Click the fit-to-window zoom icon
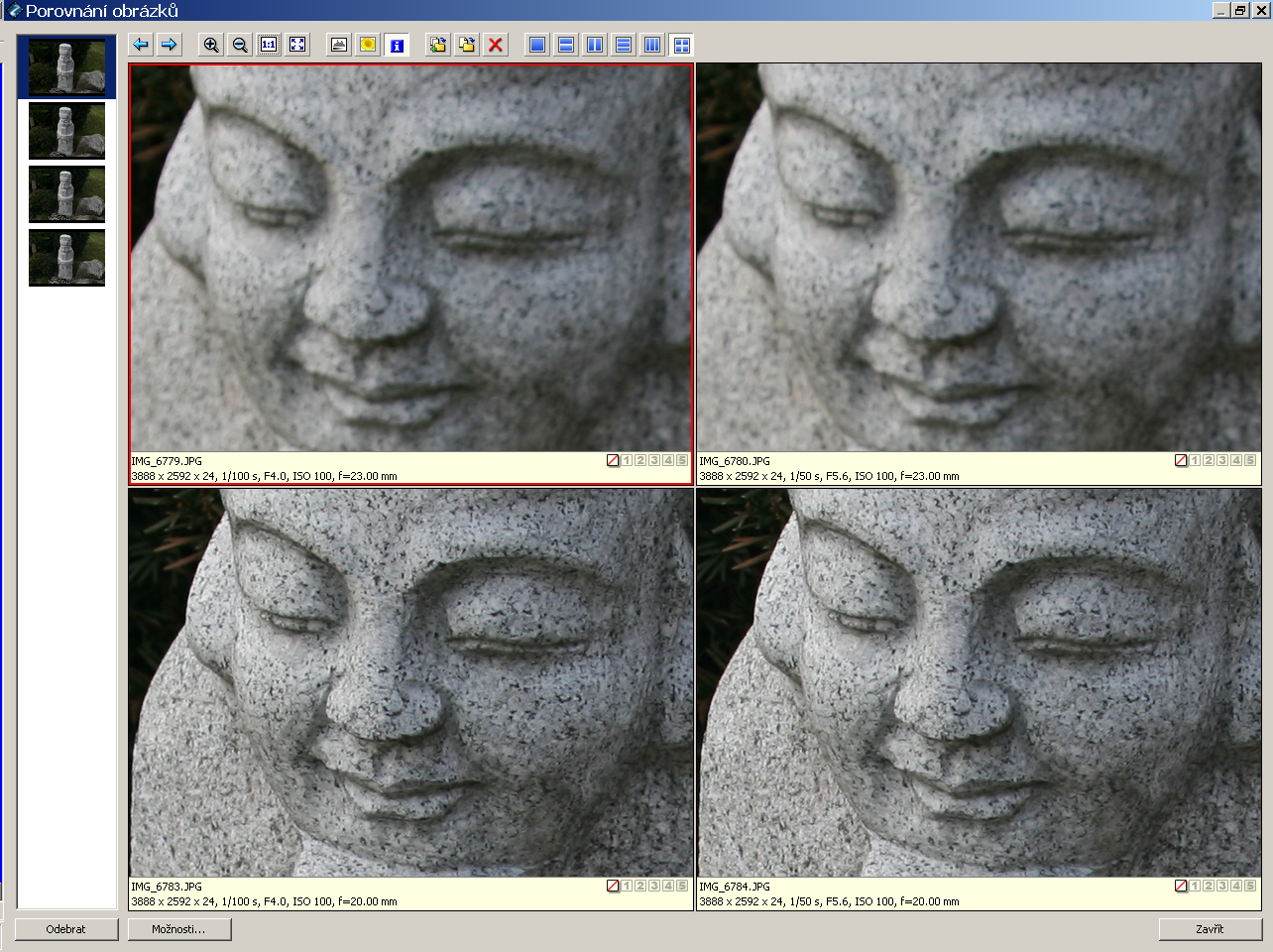1273x952 pixels. 297,45
